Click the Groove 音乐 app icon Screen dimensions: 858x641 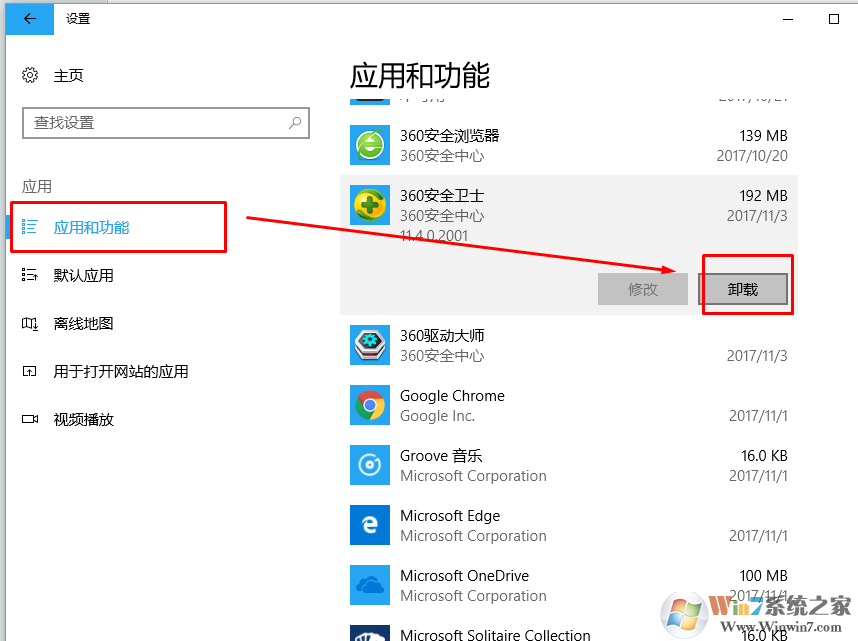(369, 465)
